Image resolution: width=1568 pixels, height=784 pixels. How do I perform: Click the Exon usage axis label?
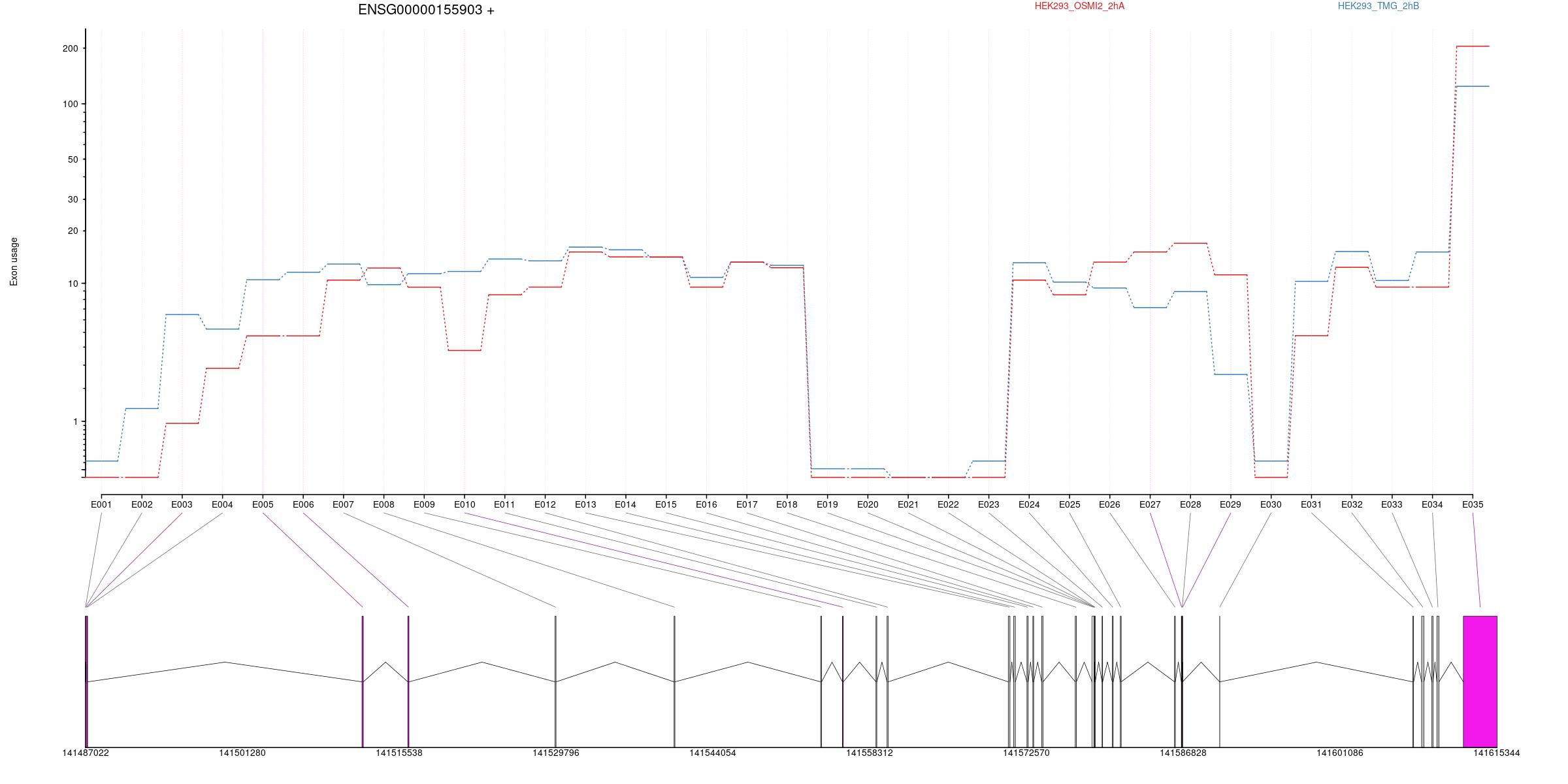click(x=14, y=262)
